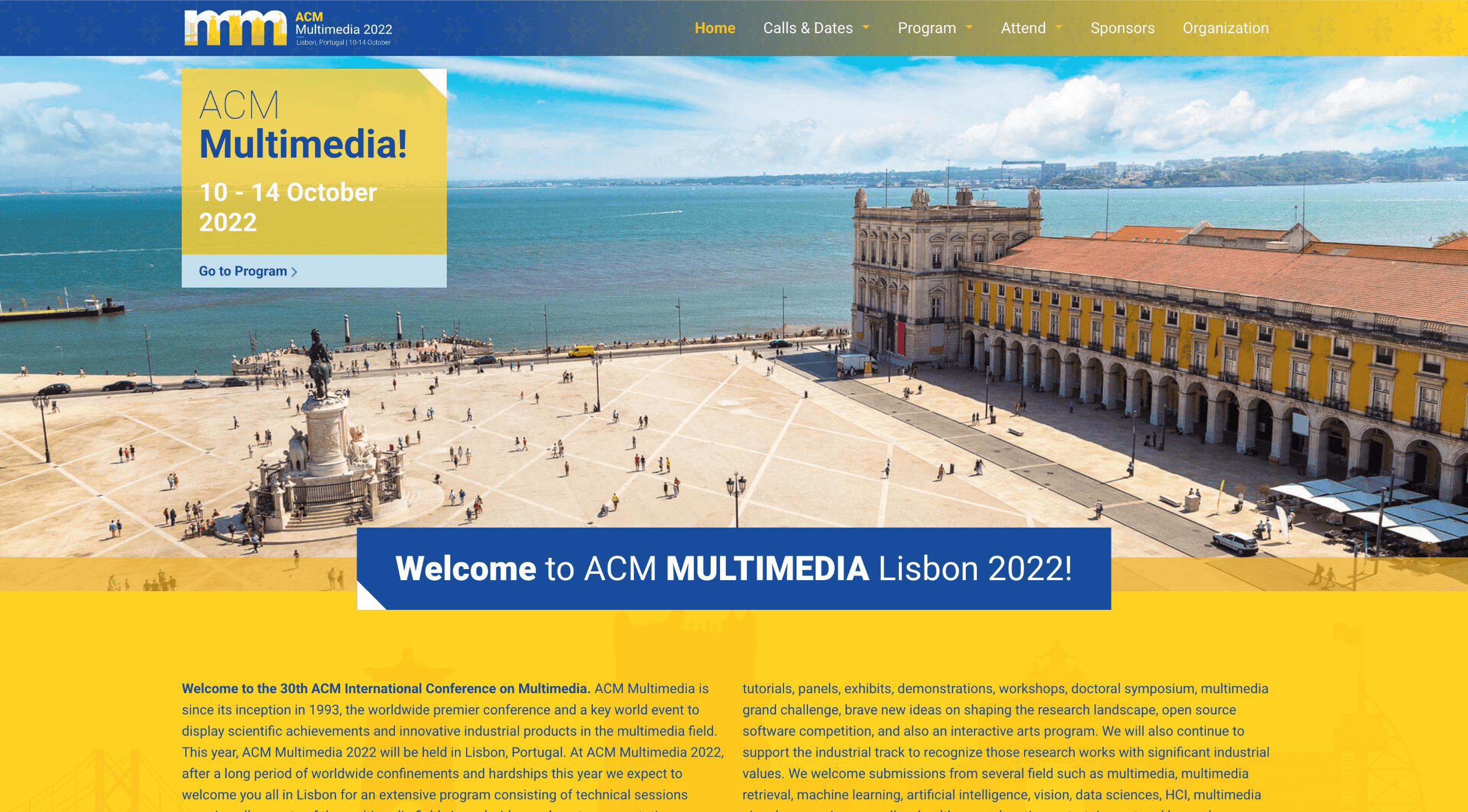Screen dimensions: 1468x812
Task: Click the 'Welcome to ACM MULTIMEDIA Lisbon 2022!' banner
Action: click(x=734, y=569)
